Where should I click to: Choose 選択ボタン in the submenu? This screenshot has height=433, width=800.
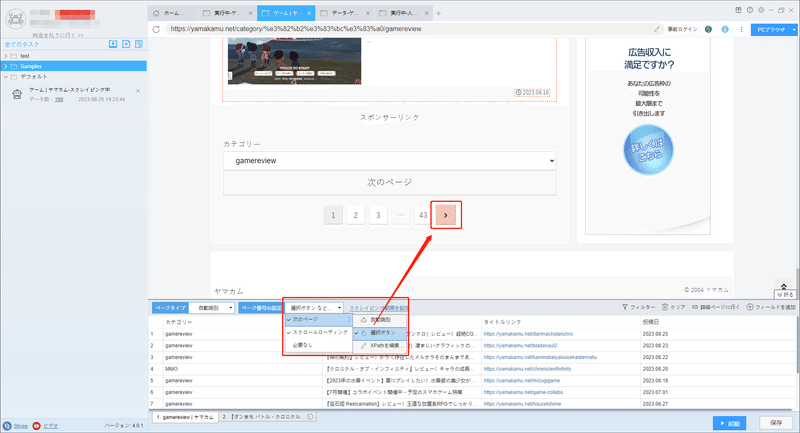(380, 333)
